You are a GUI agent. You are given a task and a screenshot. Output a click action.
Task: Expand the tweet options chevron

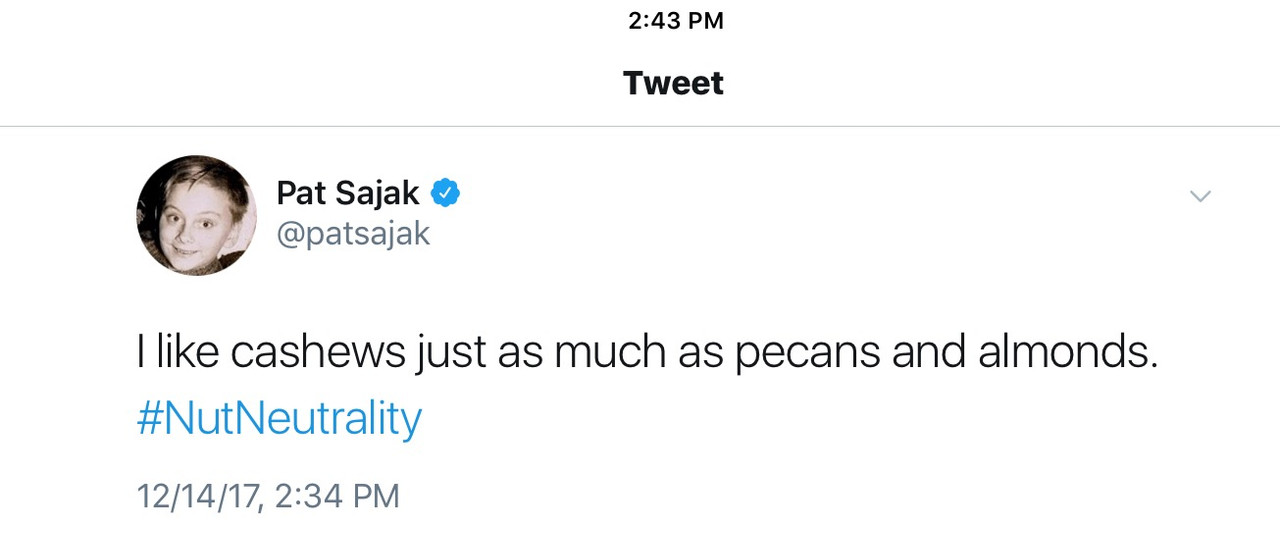point(1200,197)
